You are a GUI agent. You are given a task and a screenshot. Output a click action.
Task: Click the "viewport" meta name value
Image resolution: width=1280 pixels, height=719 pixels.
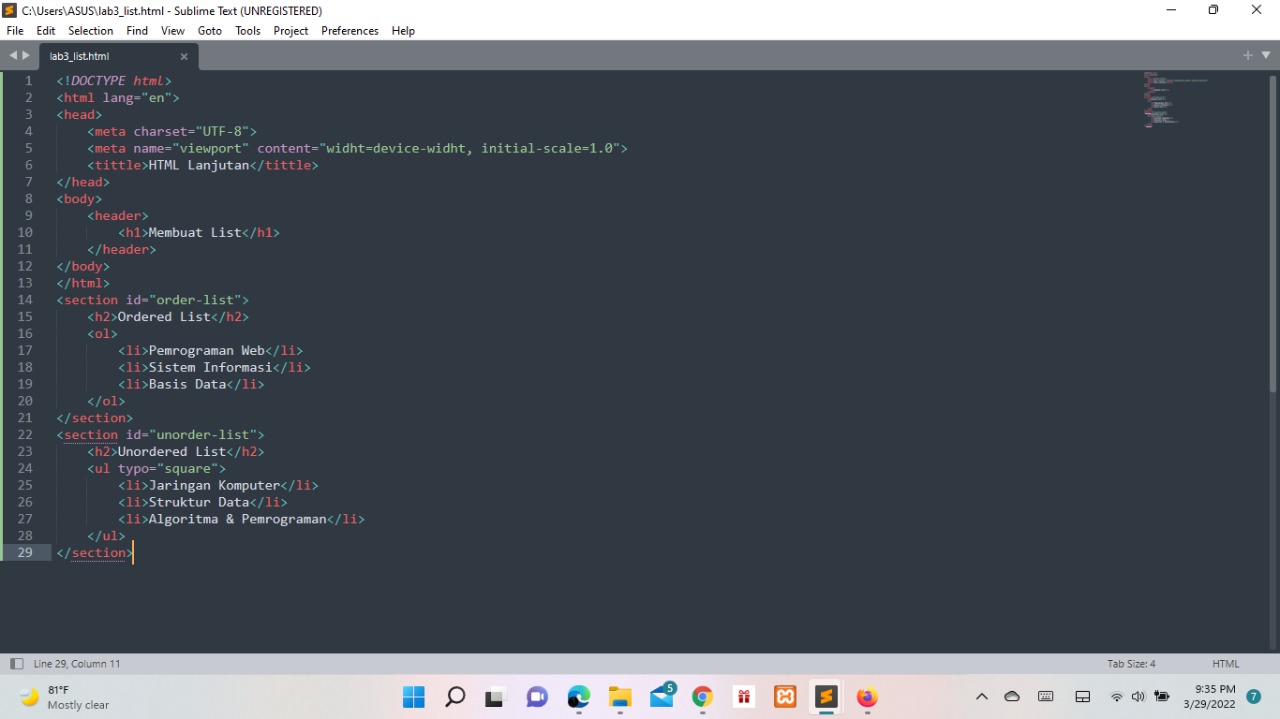click(x=211, y=148)
